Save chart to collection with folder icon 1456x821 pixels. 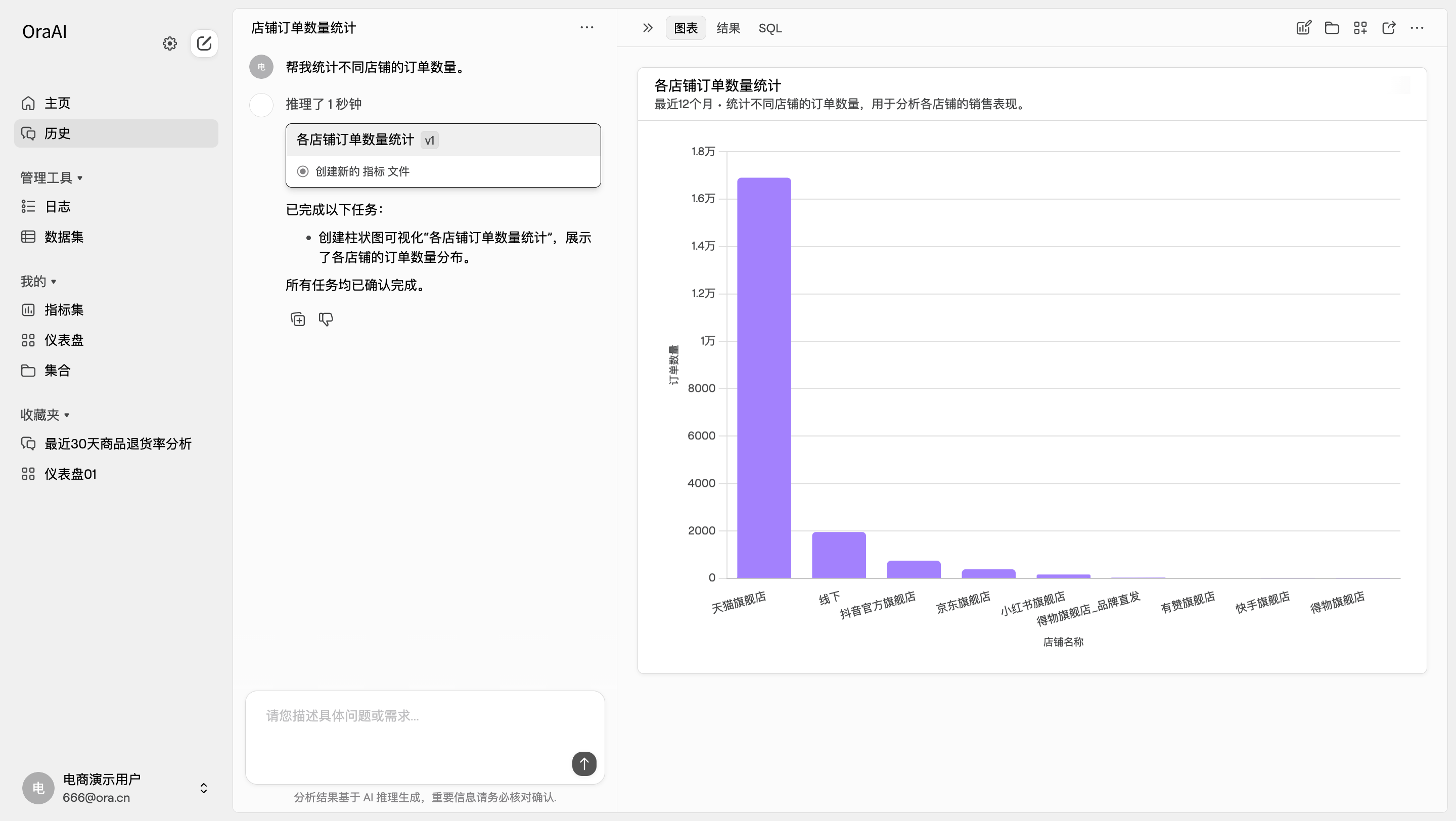[1332, 27]
